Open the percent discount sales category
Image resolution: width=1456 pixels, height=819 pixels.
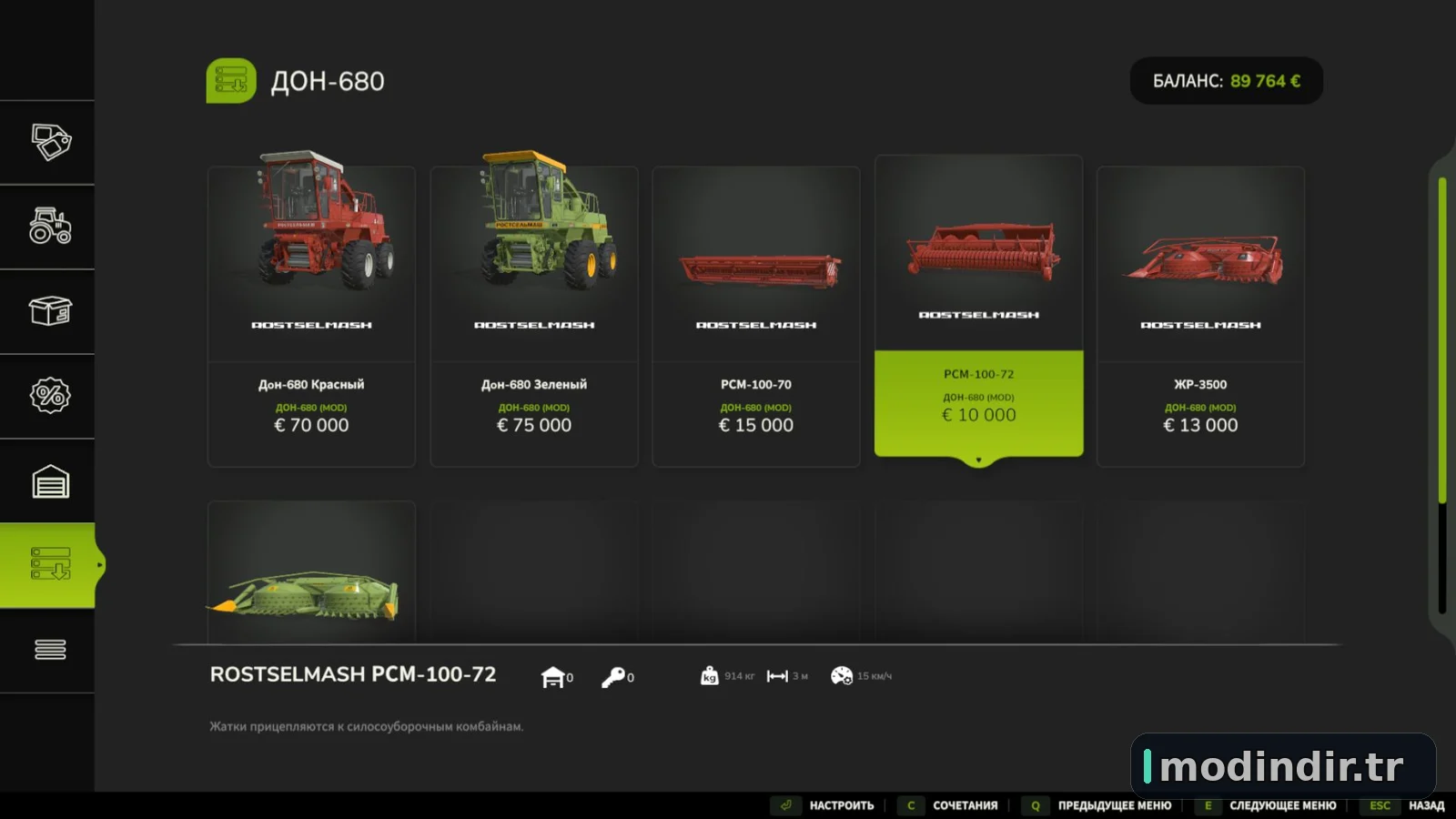pos(51,396)
